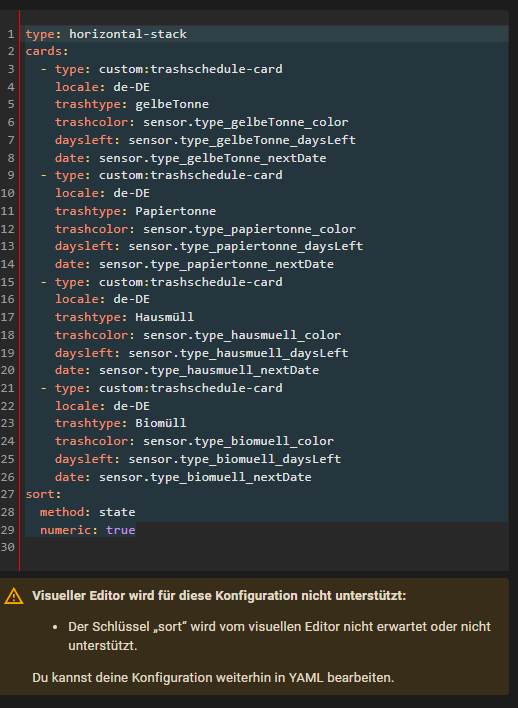Click the empty editor line 30
This screenshot has width=518, height=708.
click(266, 547)
